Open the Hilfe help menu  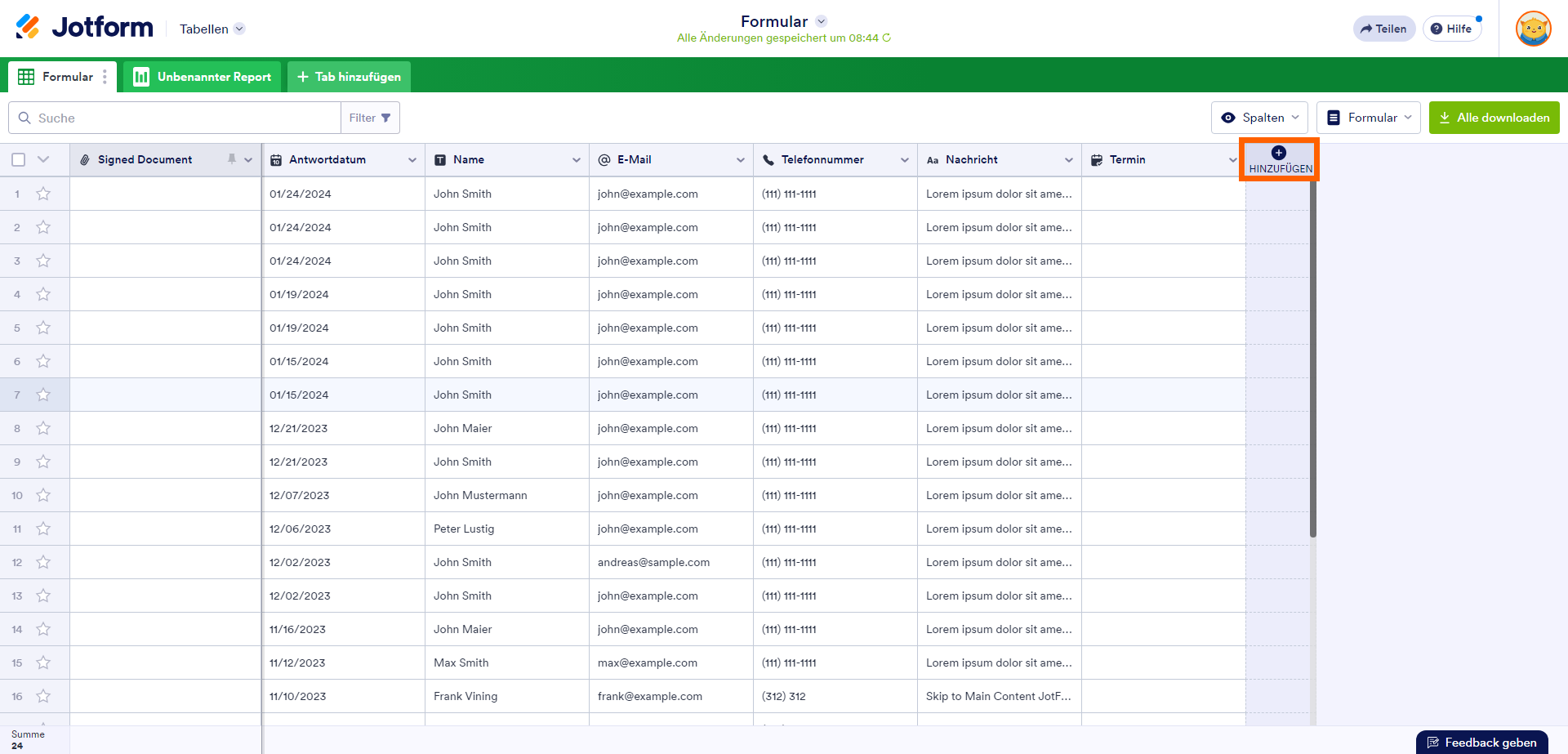[1451, 29]
